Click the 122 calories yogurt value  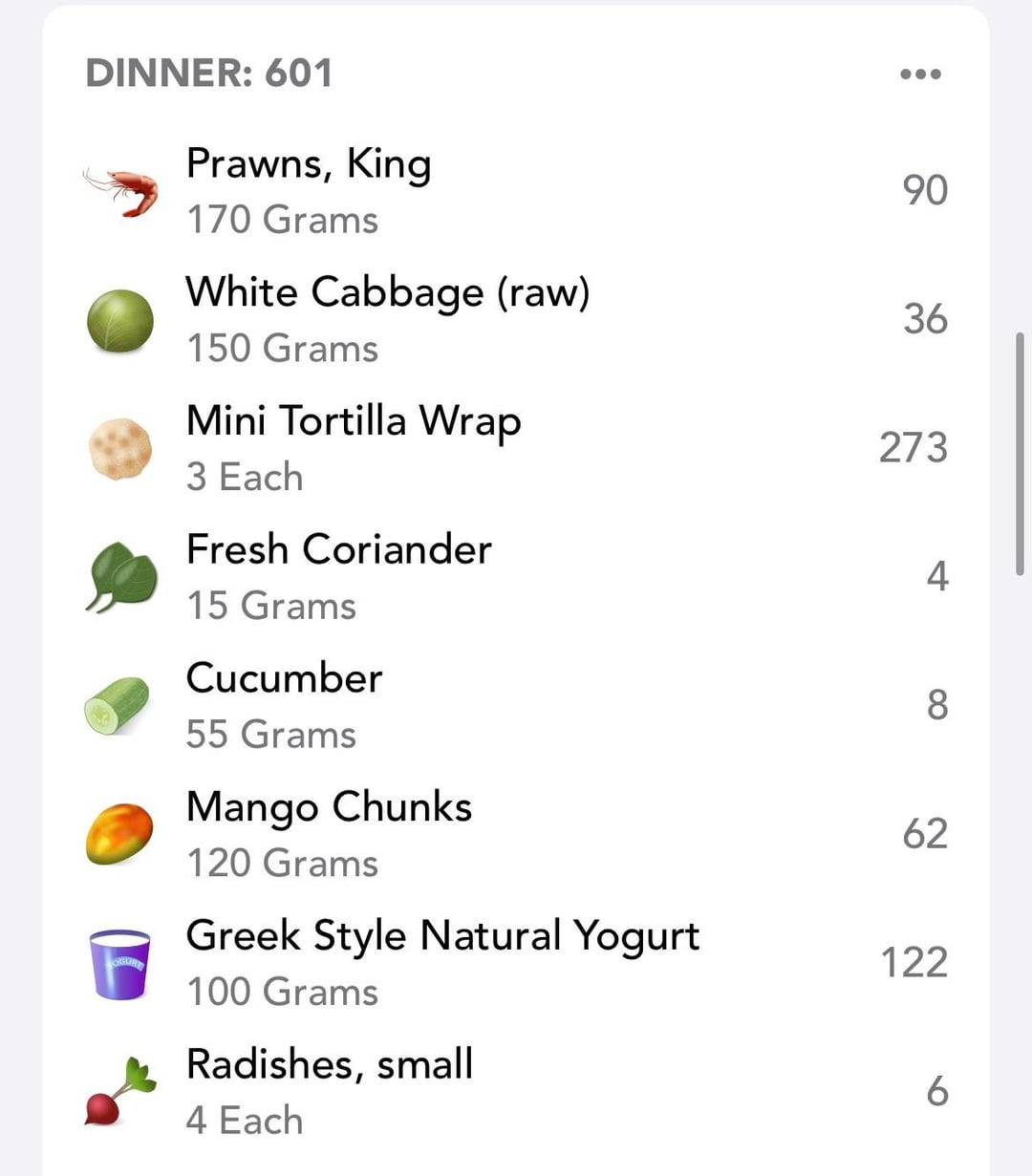click(914, 963)
